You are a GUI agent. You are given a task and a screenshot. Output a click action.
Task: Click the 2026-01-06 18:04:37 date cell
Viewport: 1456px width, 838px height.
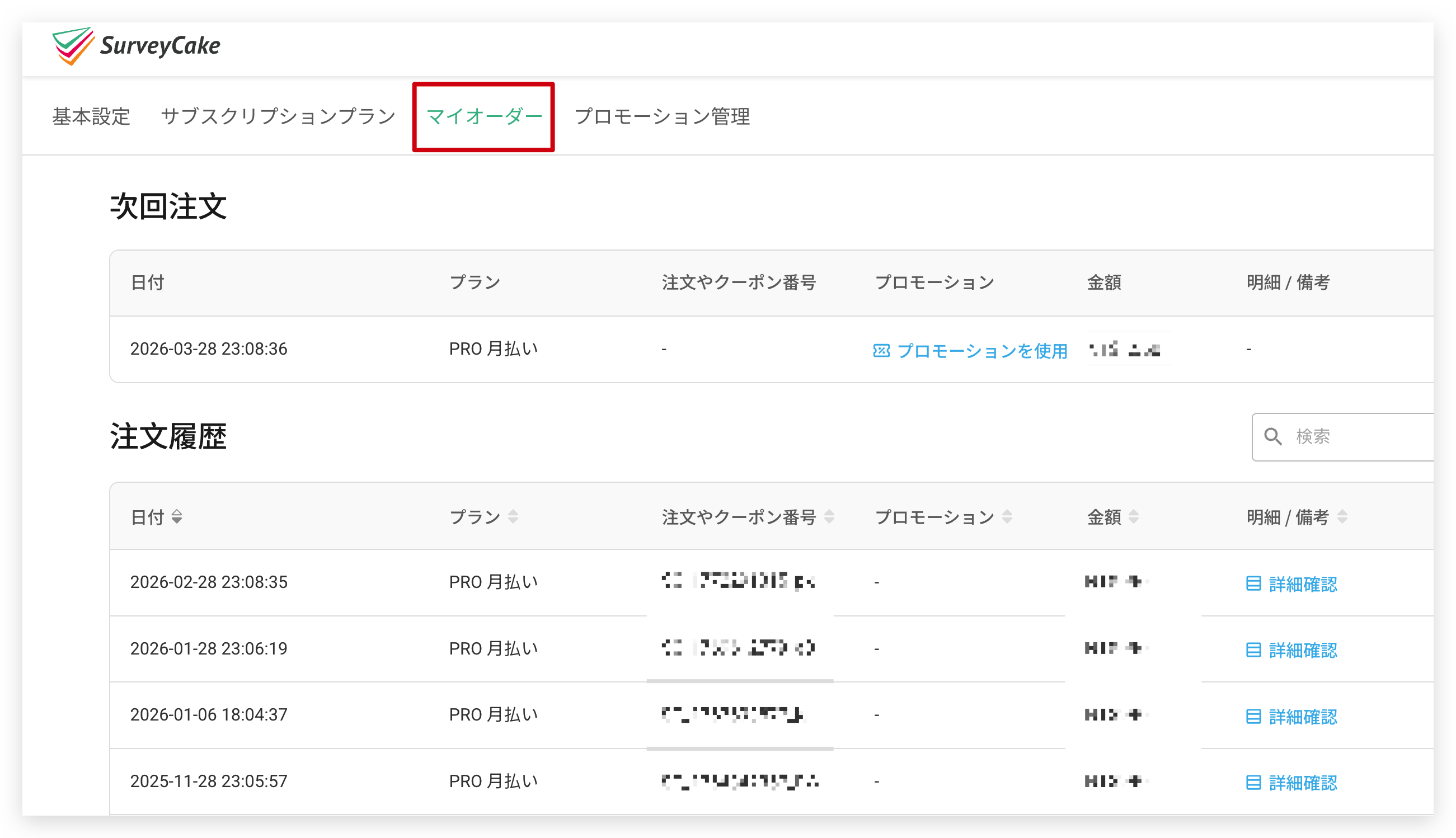point(208,715)
